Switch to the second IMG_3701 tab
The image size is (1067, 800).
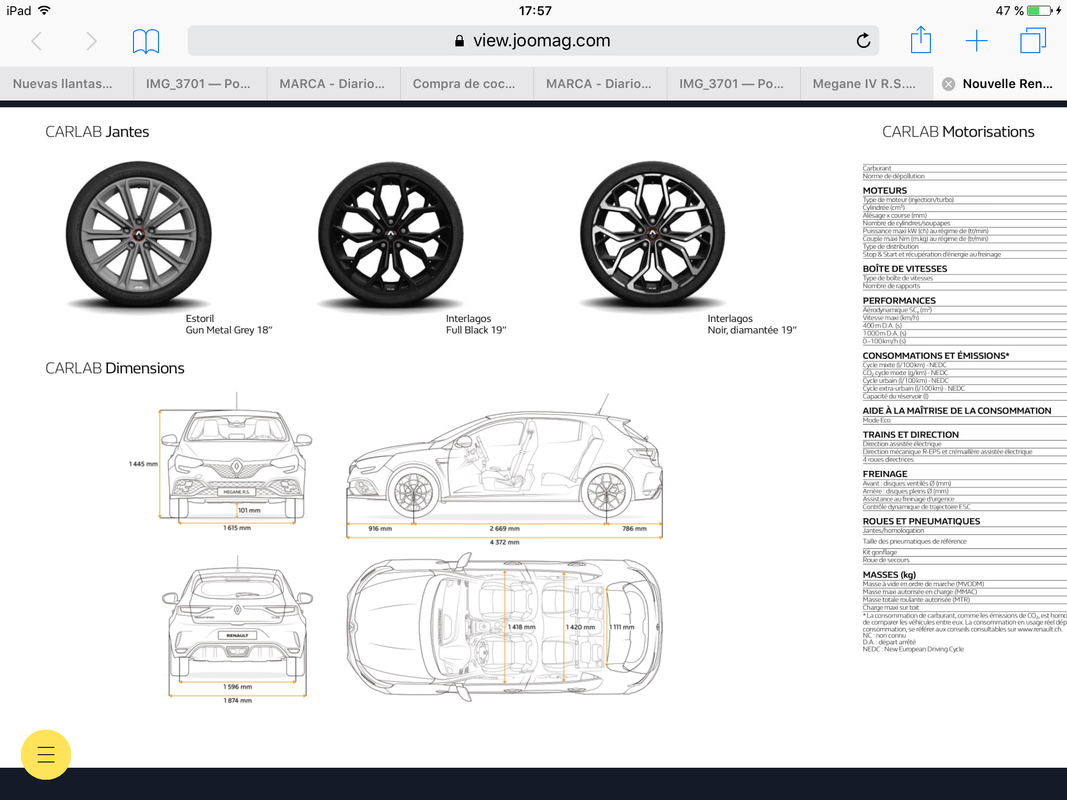(734, 84)
